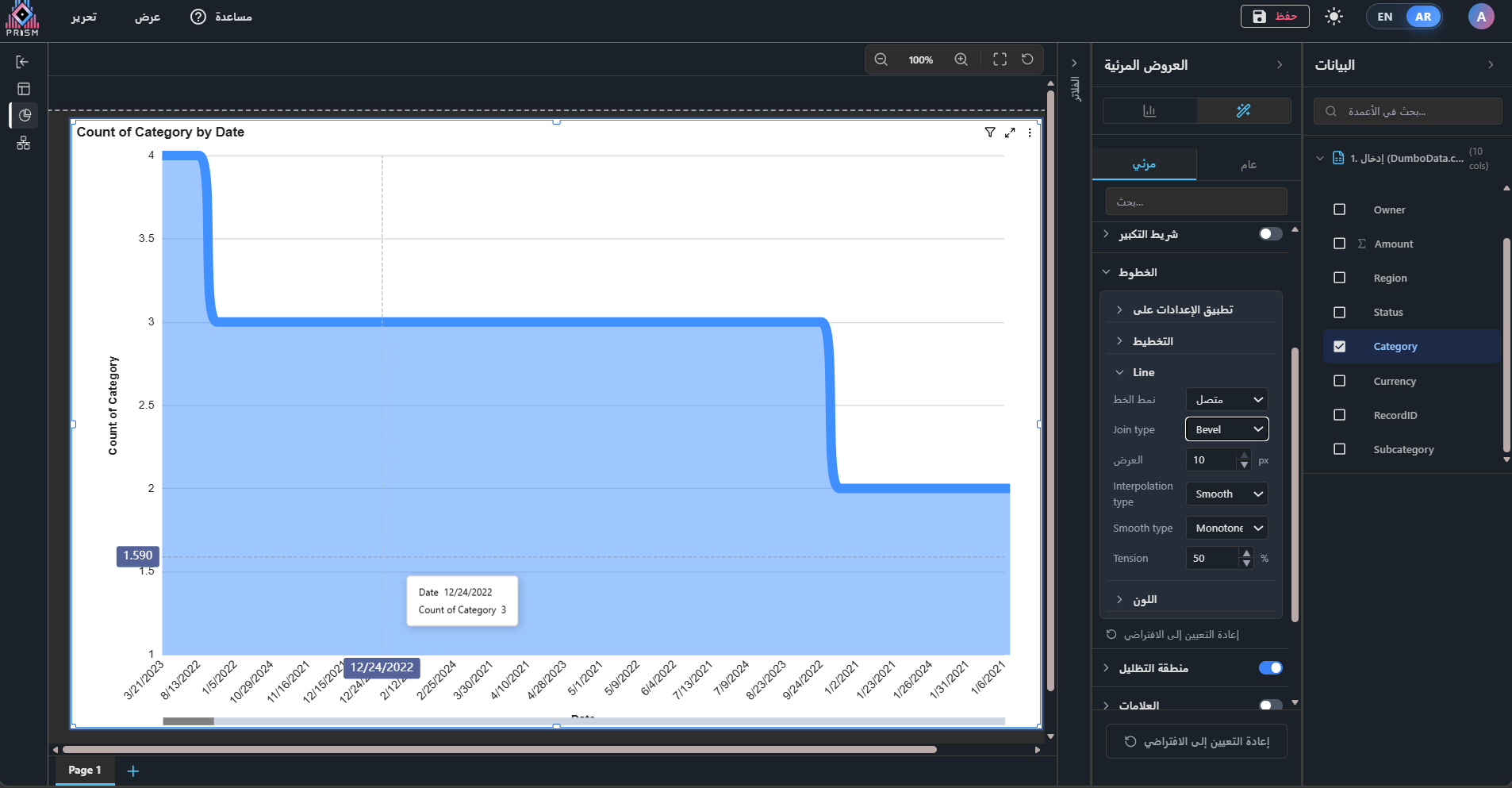Open the chart filter funnel icon
This screenshot has height=788, width=1512.
[x=990, y=133]
